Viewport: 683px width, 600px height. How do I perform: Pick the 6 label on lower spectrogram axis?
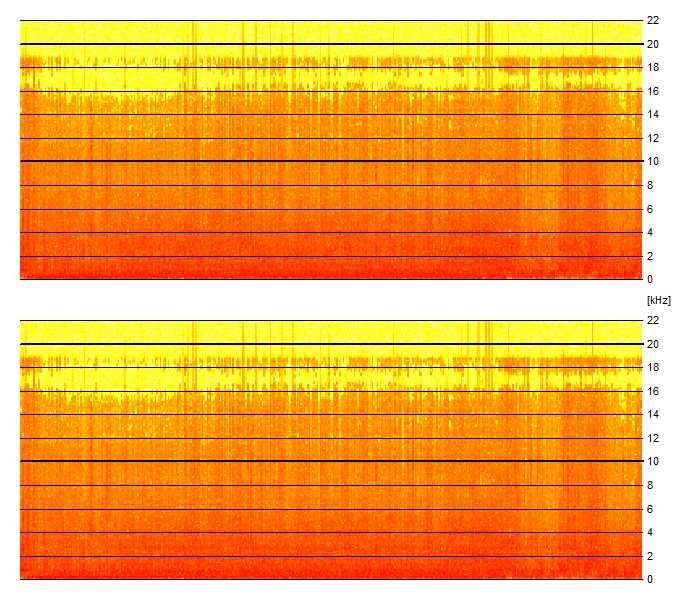point(650,509)
